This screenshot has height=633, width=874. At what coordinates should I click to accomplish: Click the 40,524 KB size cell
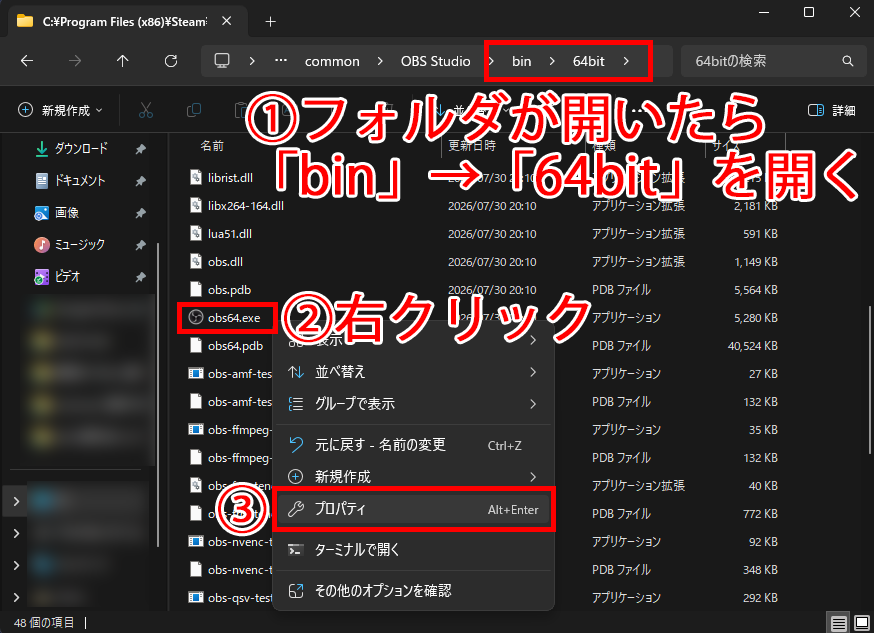[752, 345]
